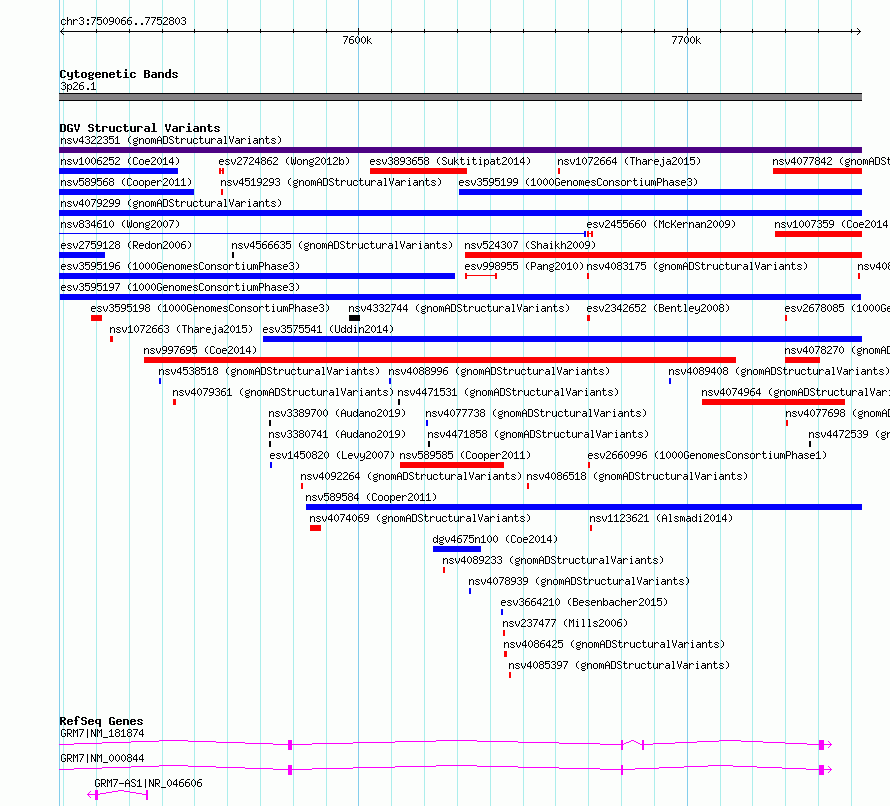Open GRM7|NM_181874 RefSeq gene label
Image resolution: width=890 pixels, height=806 pixels.
tap(102, 733)
